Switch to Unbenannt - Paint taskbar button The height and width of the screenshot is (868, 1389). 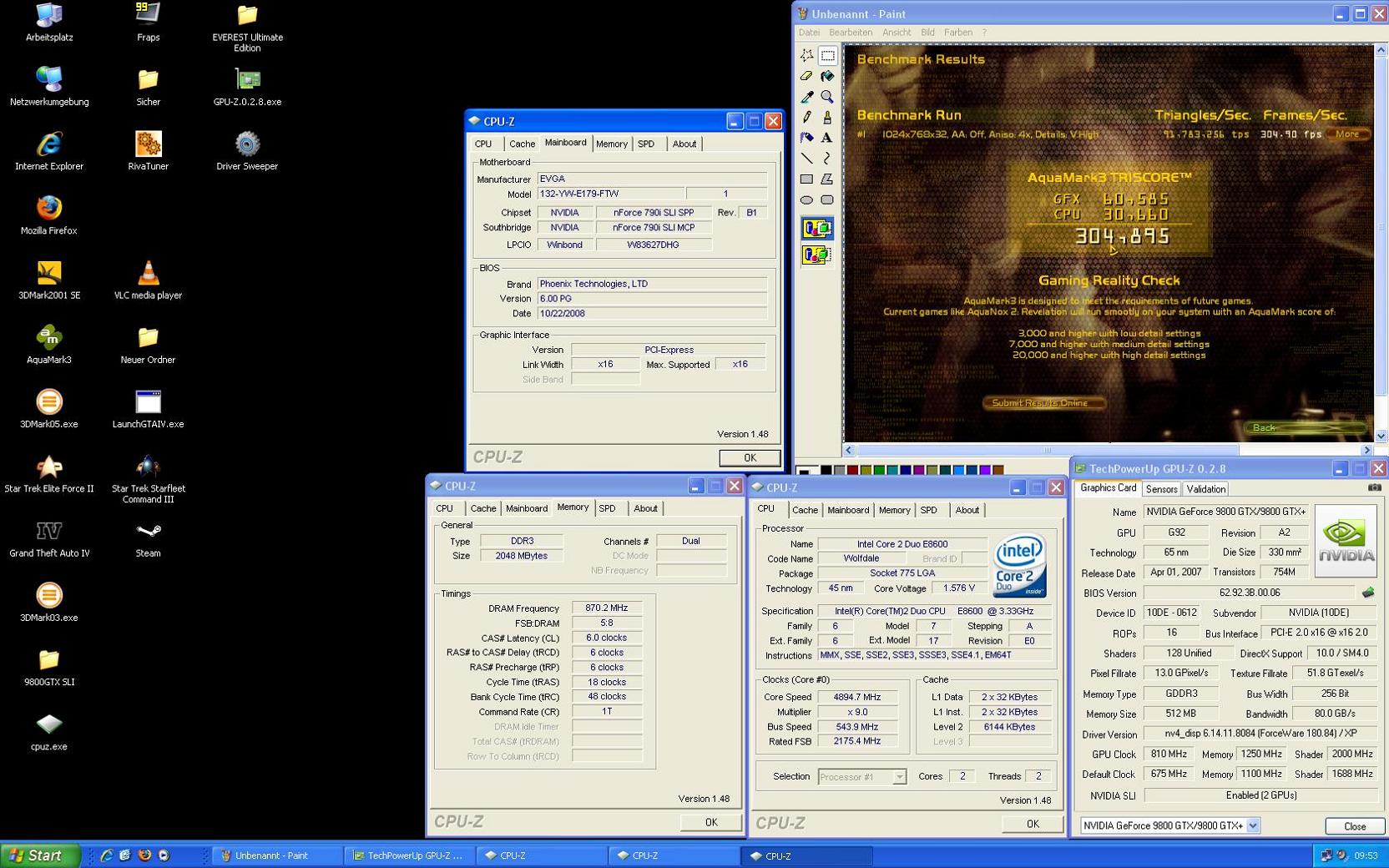[278, 855]
